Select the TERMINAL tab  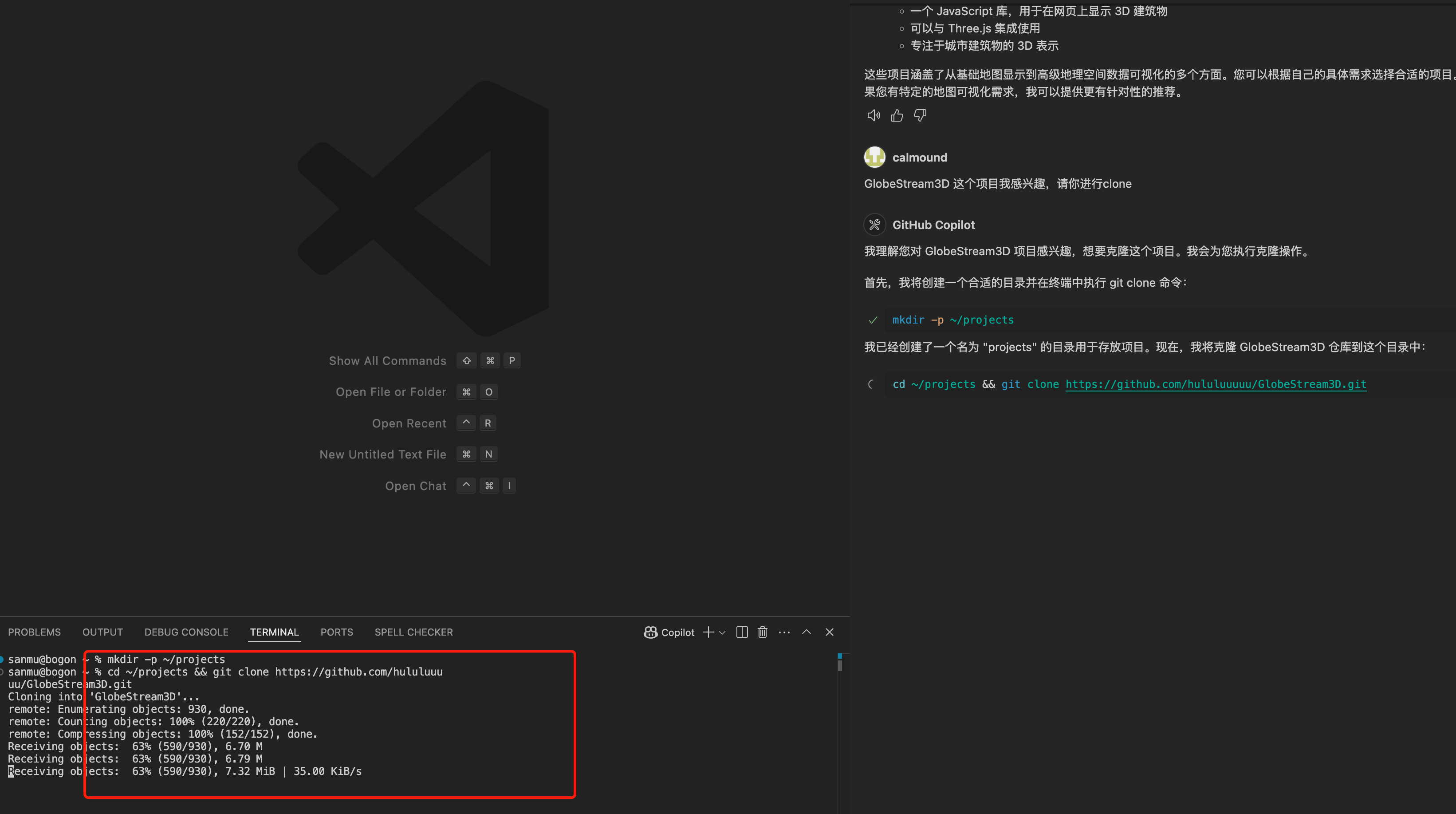click(x=274, y=632)
